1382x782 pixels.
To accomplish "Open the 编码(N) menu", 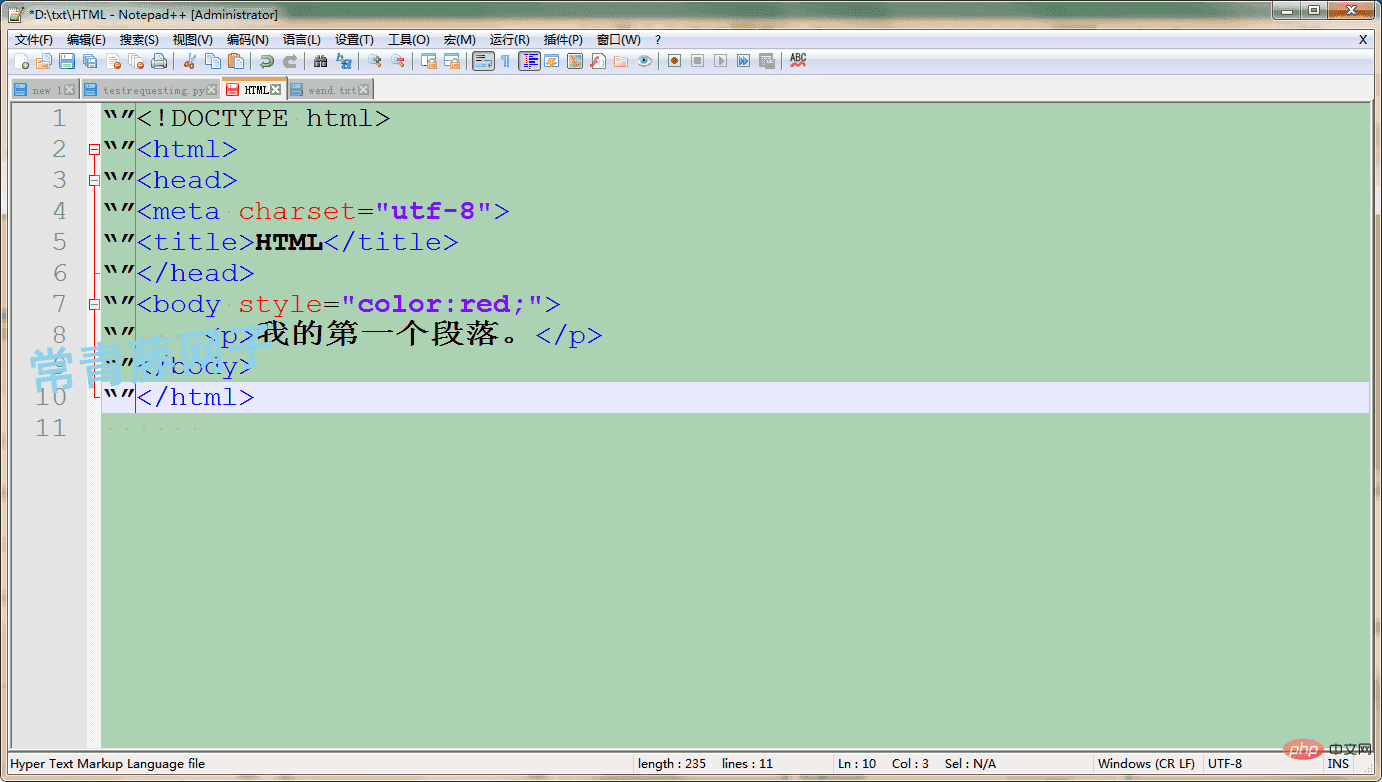I will tap(247, 40).
